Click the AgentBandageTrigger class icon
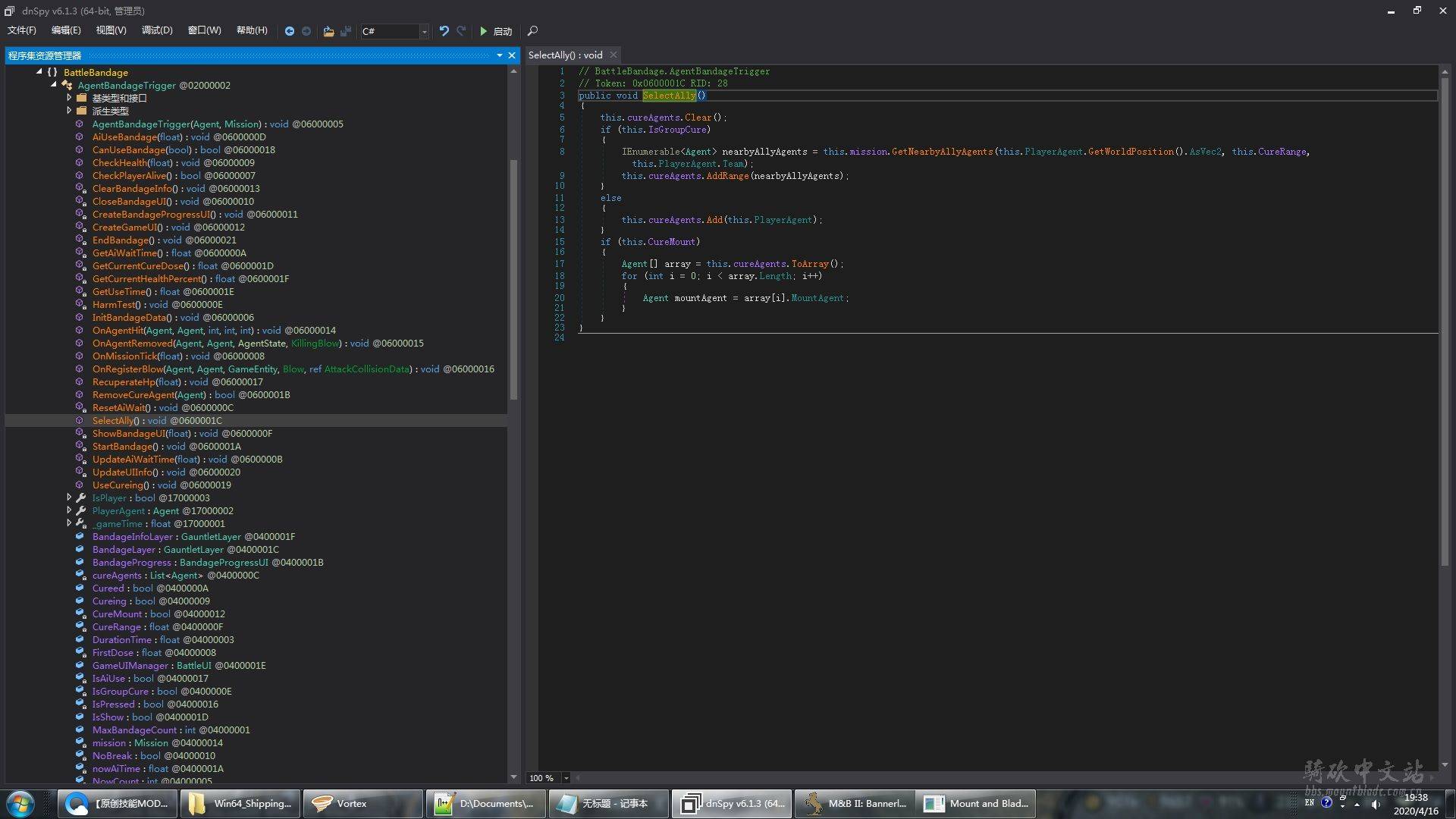The width and height of the screenshot is (1456, 819). coord(67,85)
